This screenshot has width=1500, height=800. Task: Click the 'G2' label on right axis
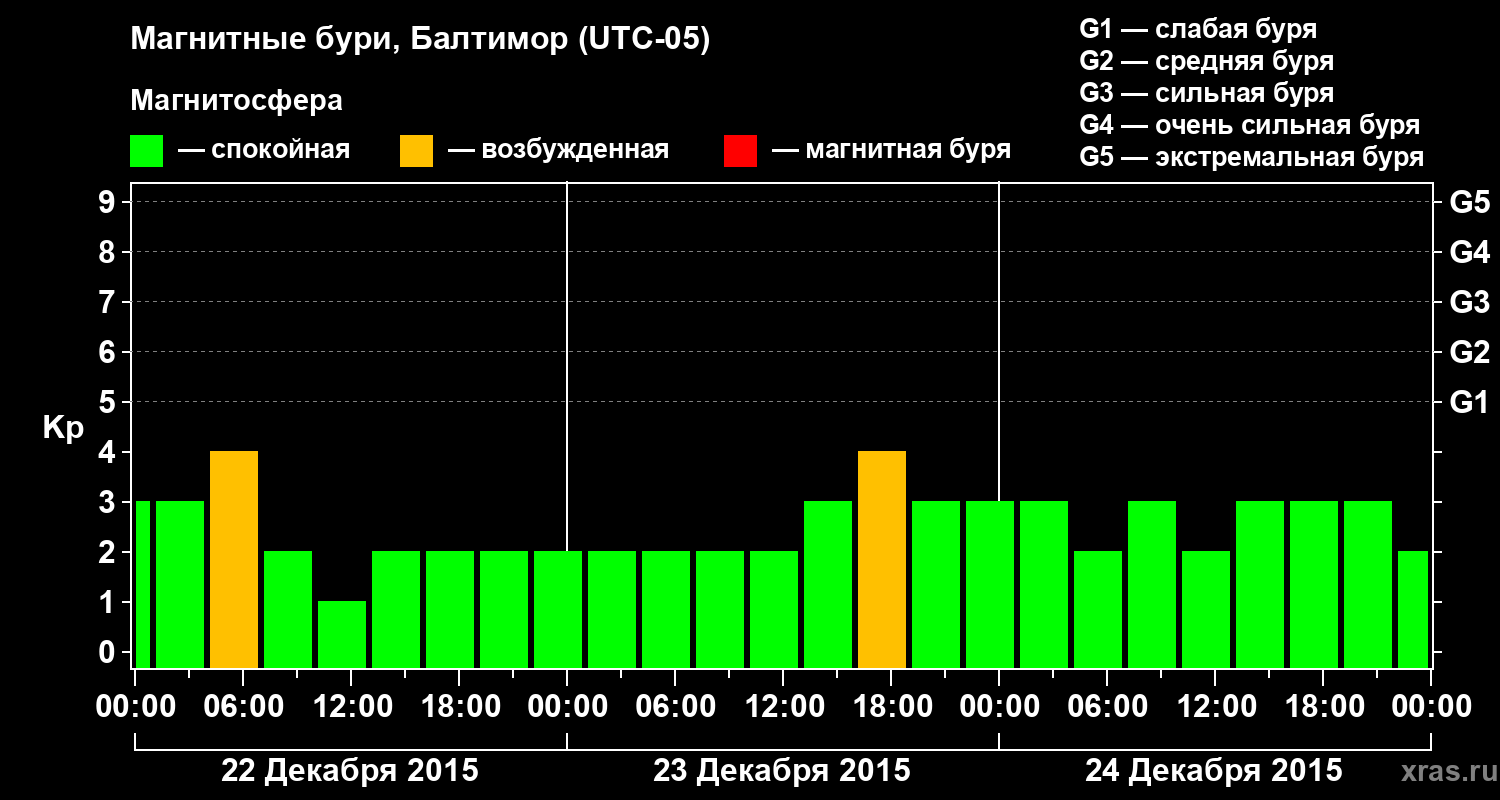click(1469, 352)
